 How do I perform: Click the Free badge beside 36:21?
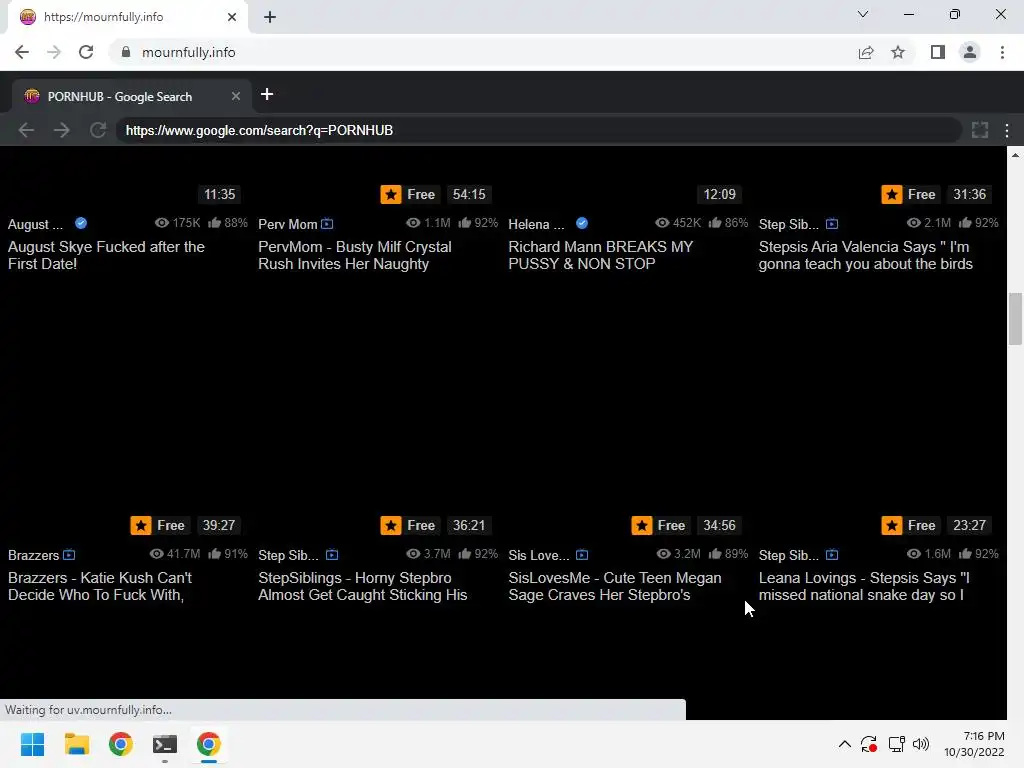coord(410,526)
